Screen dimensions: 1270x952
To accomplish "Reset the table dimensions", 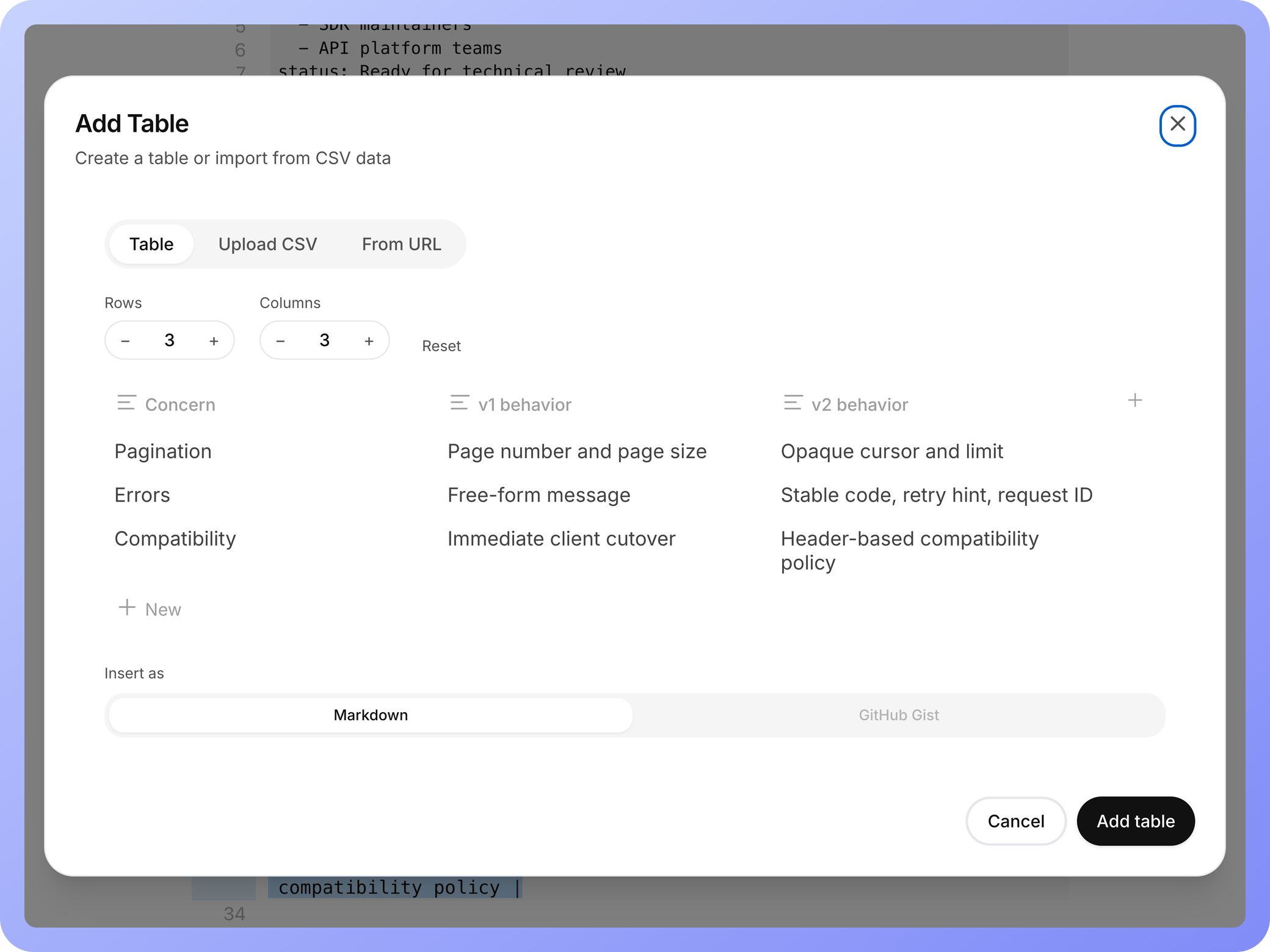I will [441, 346].
